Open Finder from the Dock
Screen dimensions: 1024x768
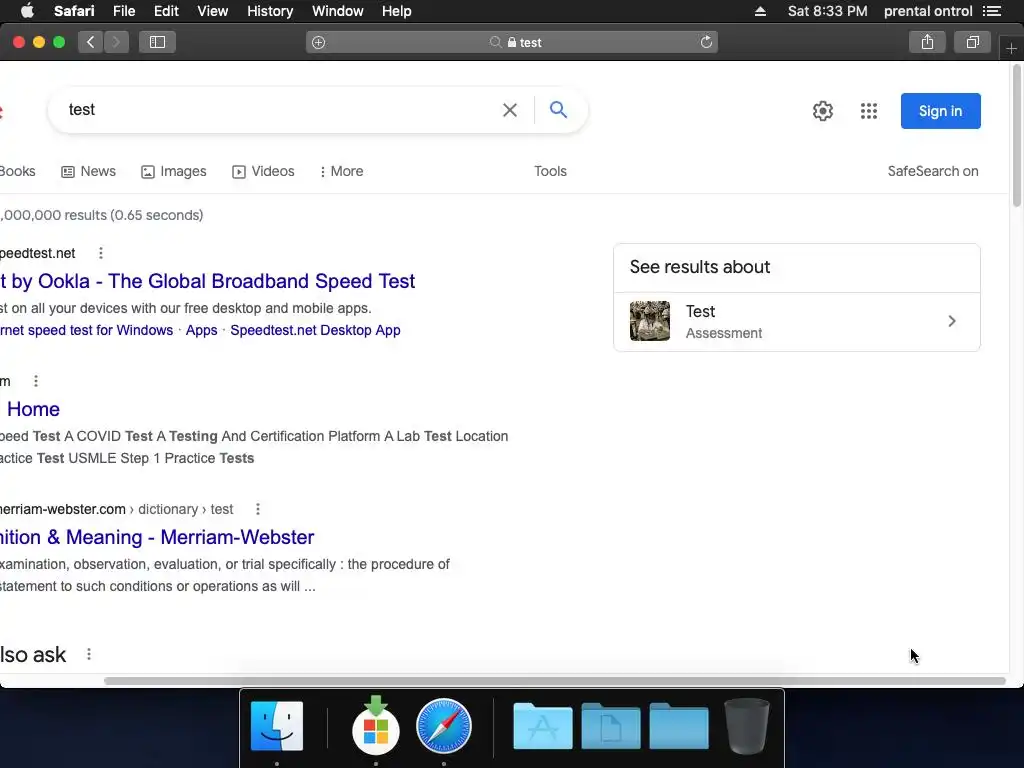click(x=277, y=726)
